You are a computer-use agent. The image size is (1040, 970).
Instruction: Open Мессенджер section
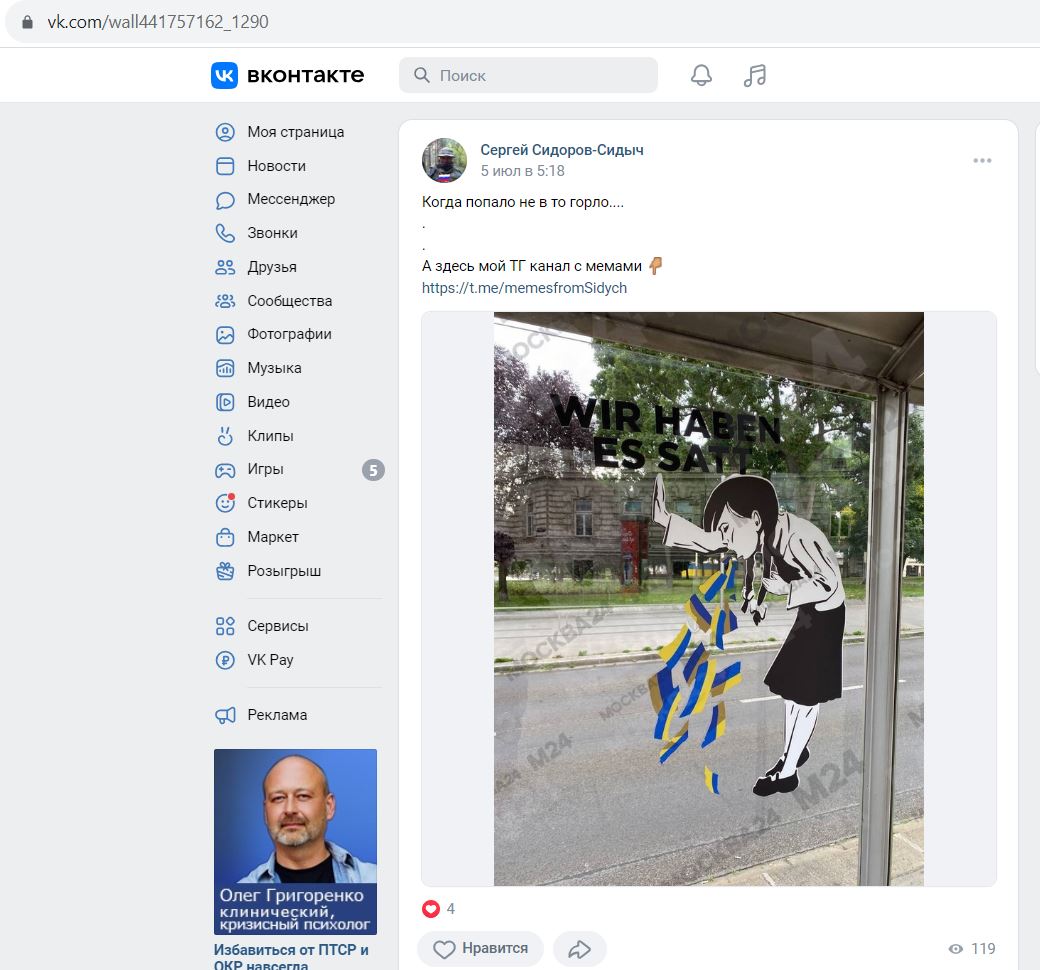(x=291, y=199)
